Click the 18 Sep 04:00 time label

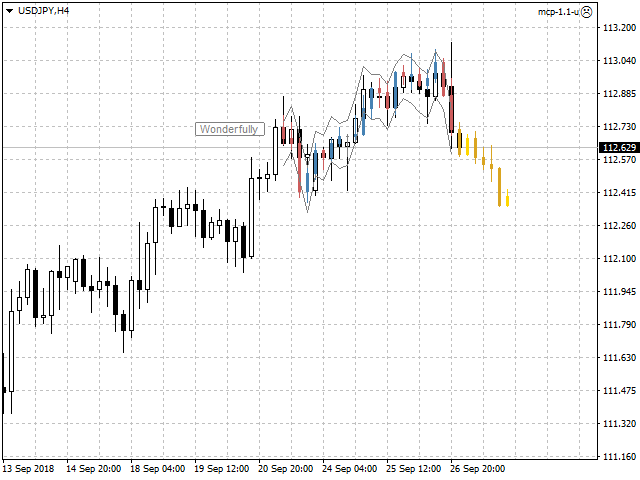158,468
